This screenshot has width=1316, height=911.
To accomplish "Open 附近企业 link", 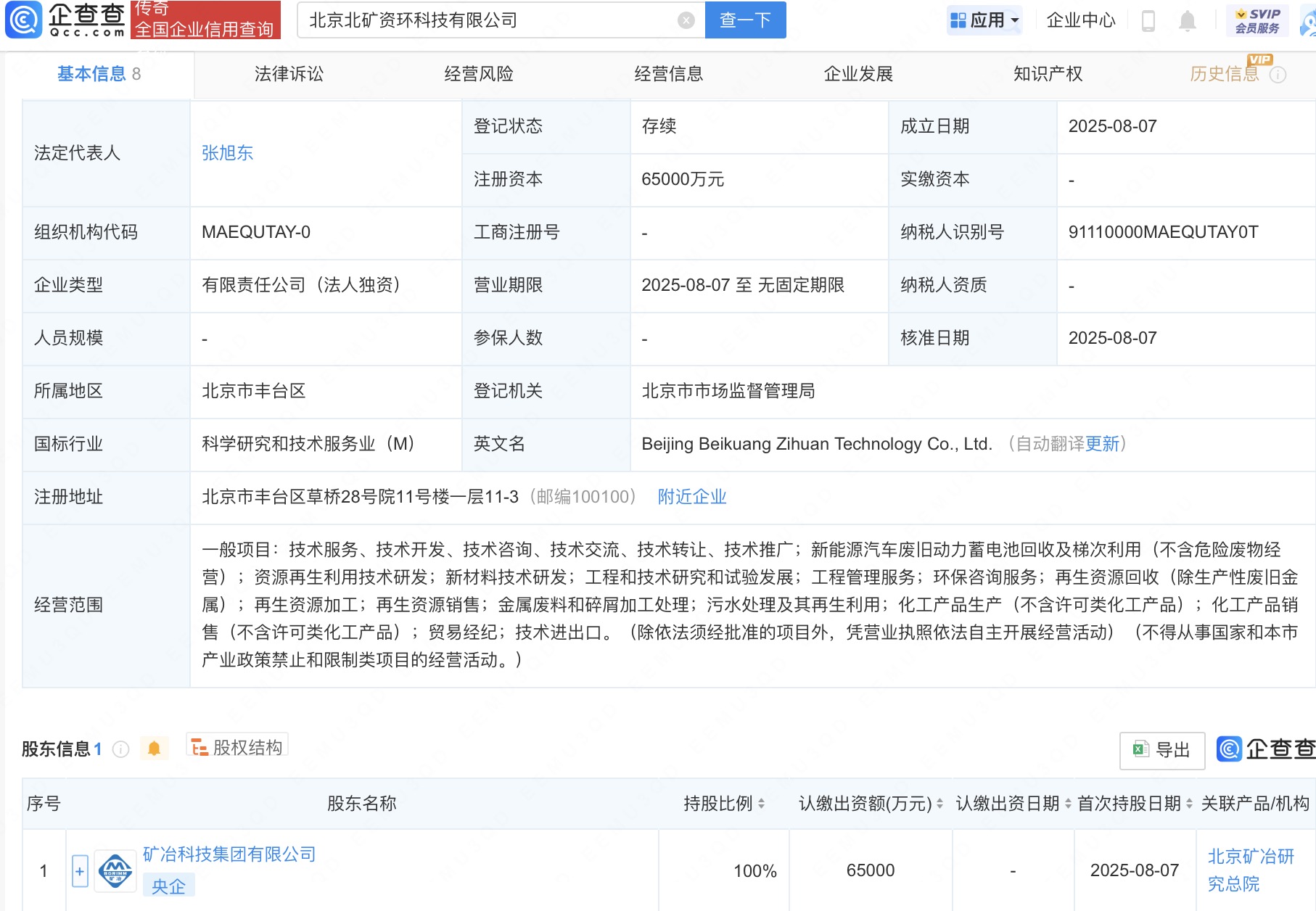I will pos(691,497).
